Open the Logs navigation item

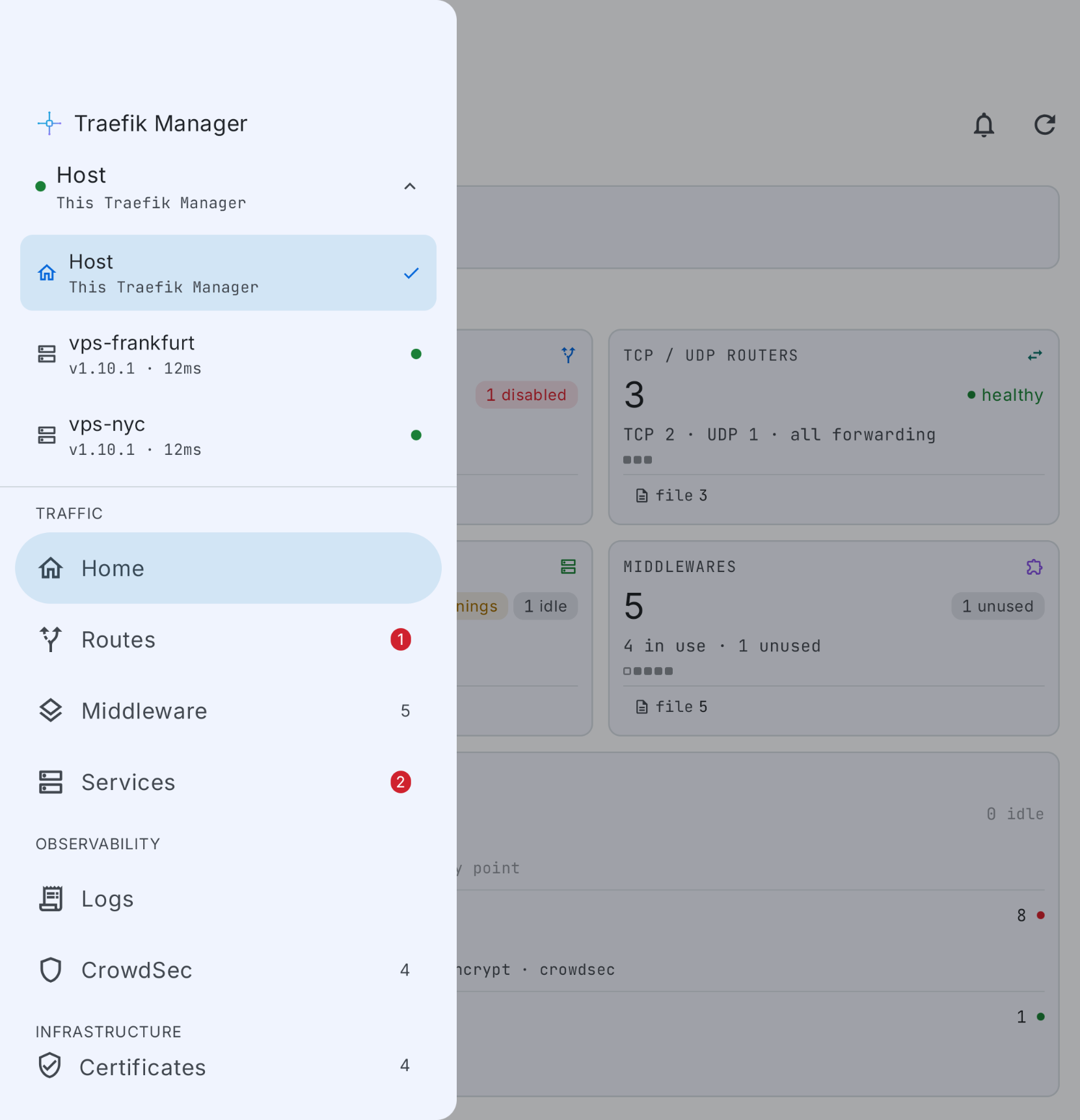click(228, 899)
